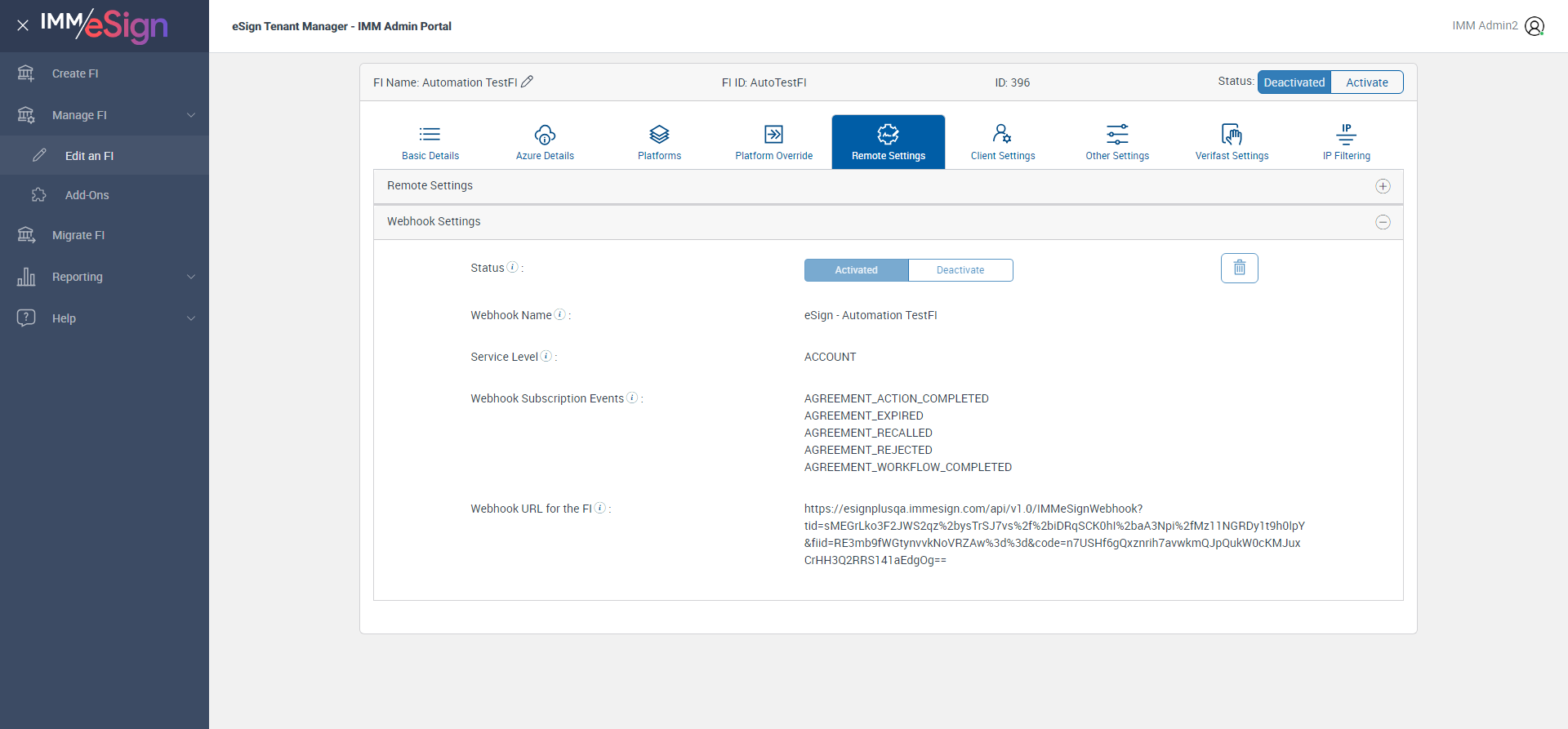1568x729 pixels.
Task: Expand the Remote Settings section
Action: point(1383,186)
